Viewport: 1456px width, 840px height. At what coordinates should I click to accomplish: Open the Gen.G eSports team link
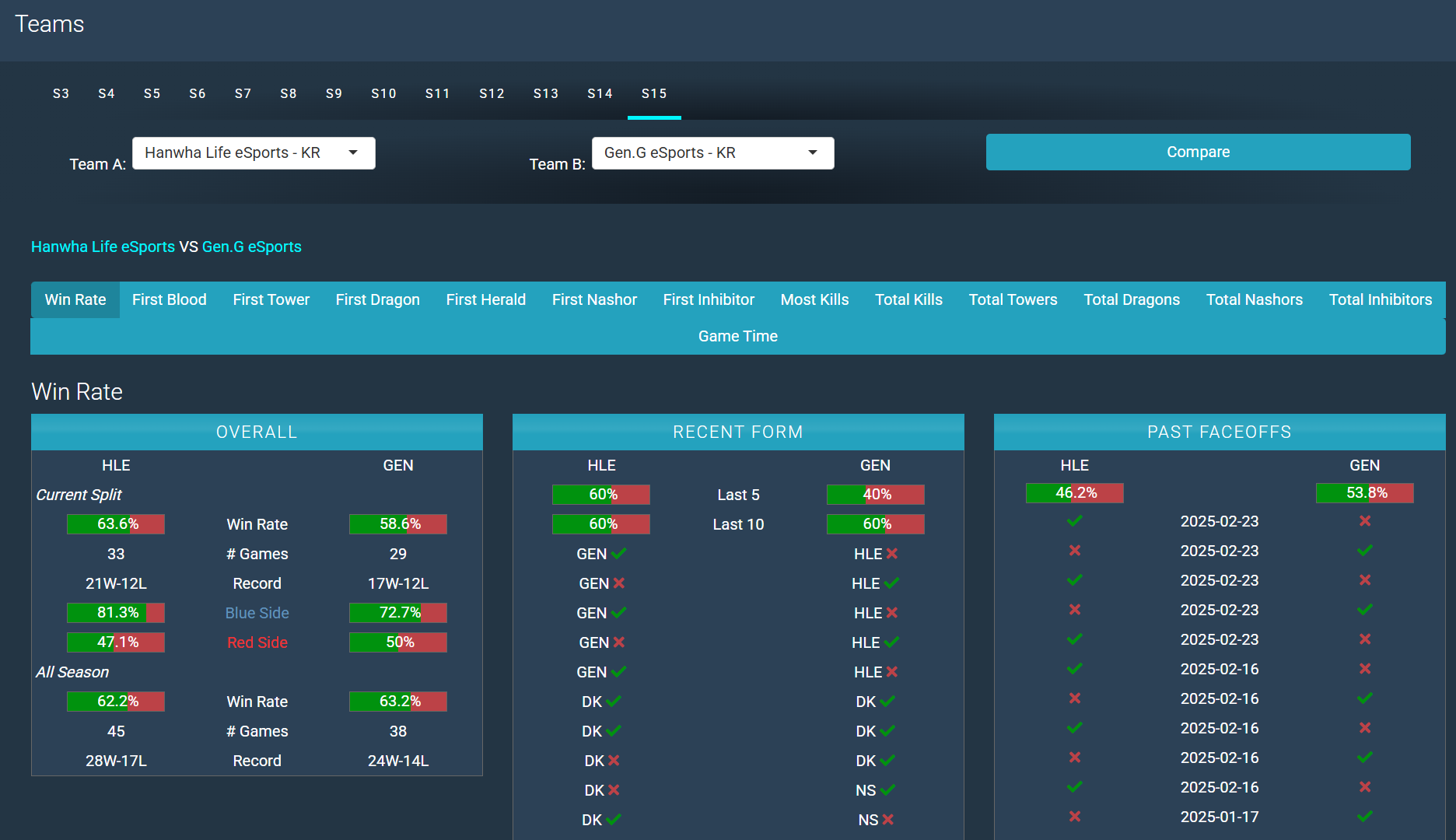[252, 247]
